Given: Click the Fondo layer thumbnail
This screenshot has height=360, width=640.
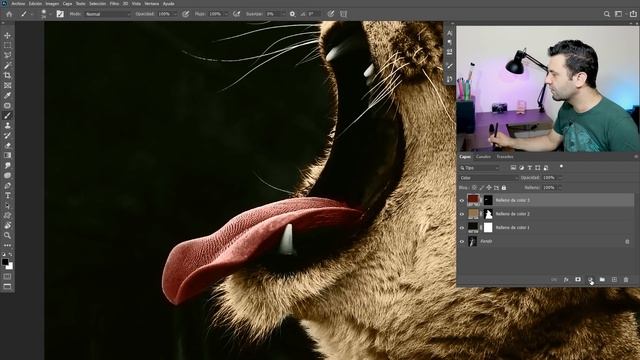Looking at the screenshot, I should click(473, 241).
